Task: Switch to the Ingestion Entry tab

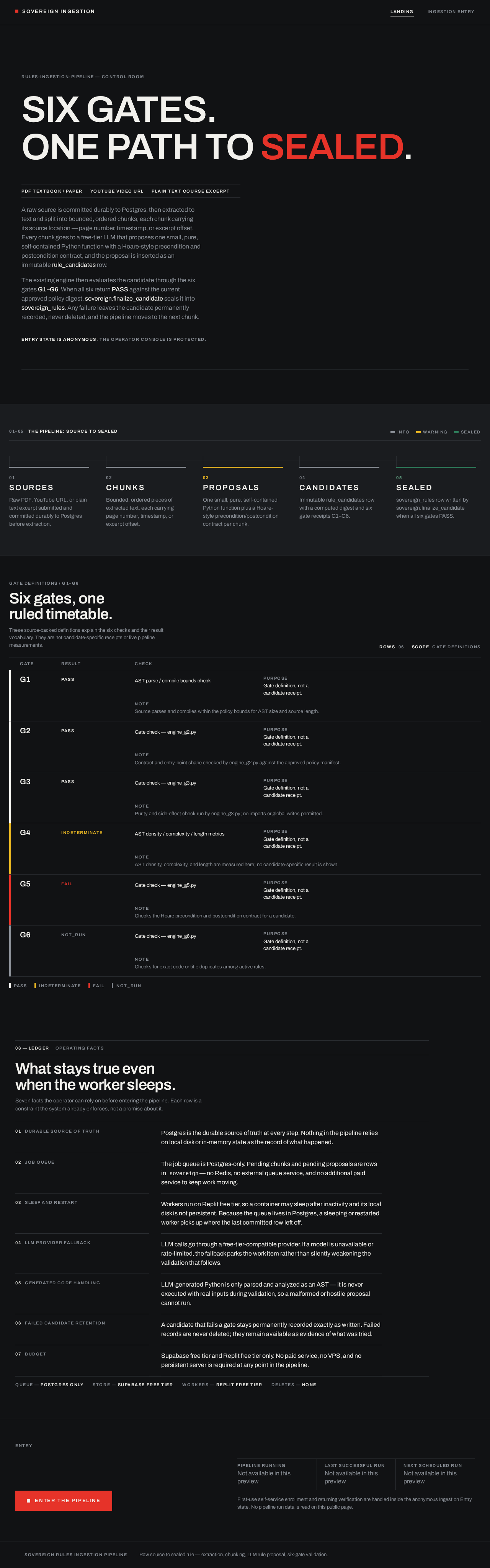Action: point(451,11)
